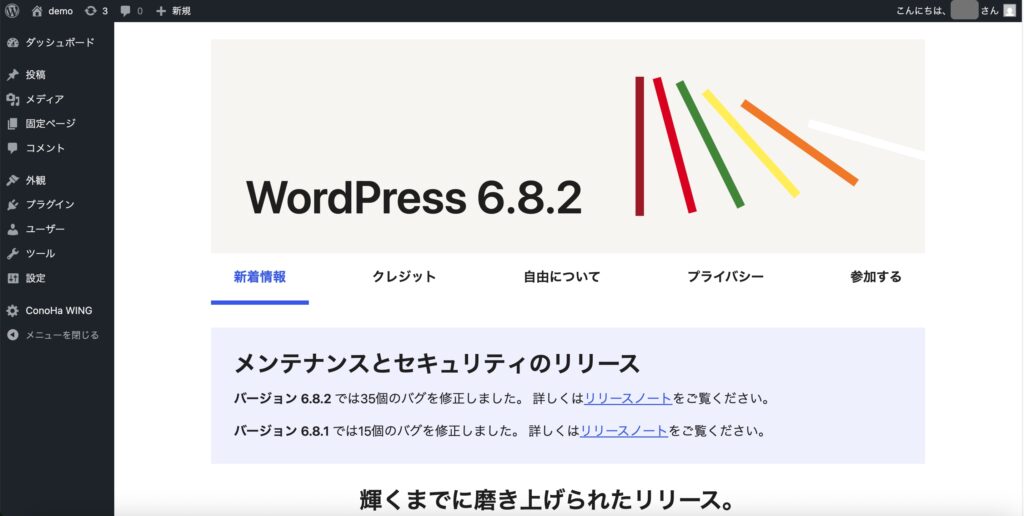Click the plus icon for 新規
This screenshot has height=516, width=1024.
tap(161, 11)
